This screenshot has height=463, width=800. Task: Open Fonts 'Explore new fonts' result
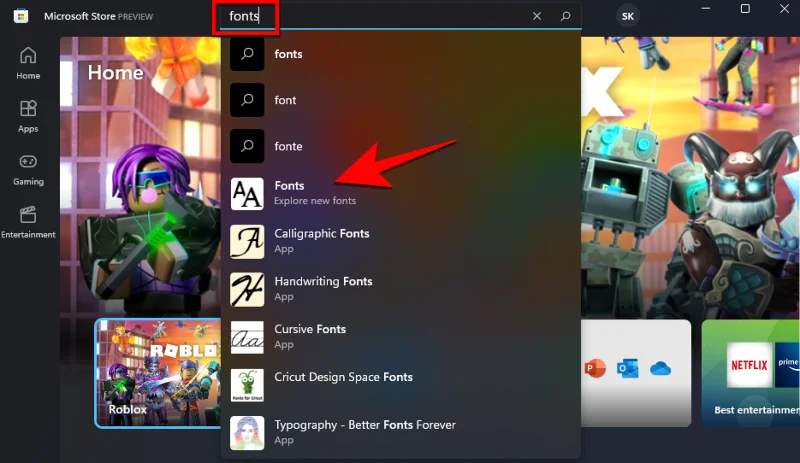pyautogui.click(x=401, y=193)
